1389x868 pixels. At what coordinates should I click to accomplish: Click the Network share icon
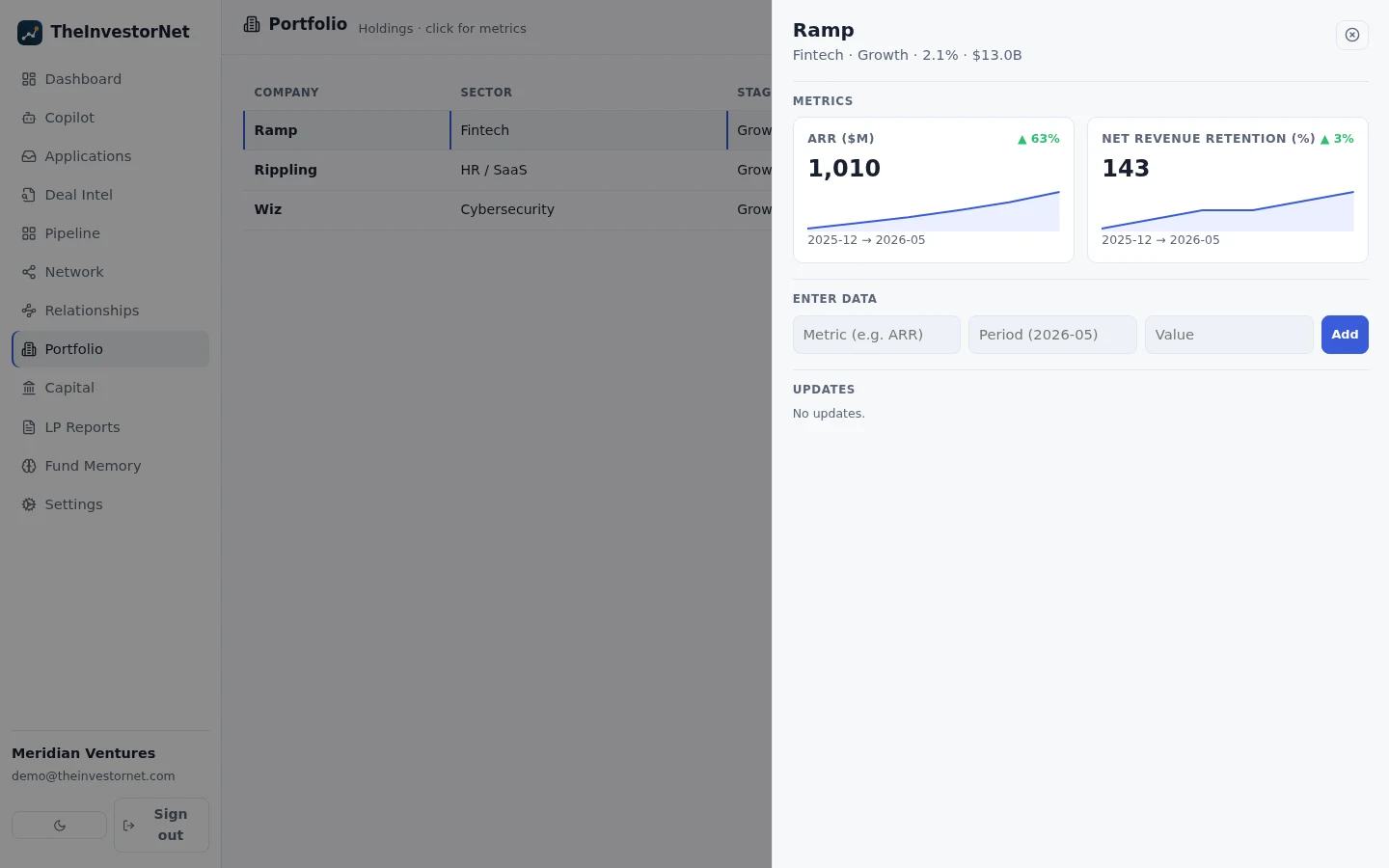click(x=29, y=272)
